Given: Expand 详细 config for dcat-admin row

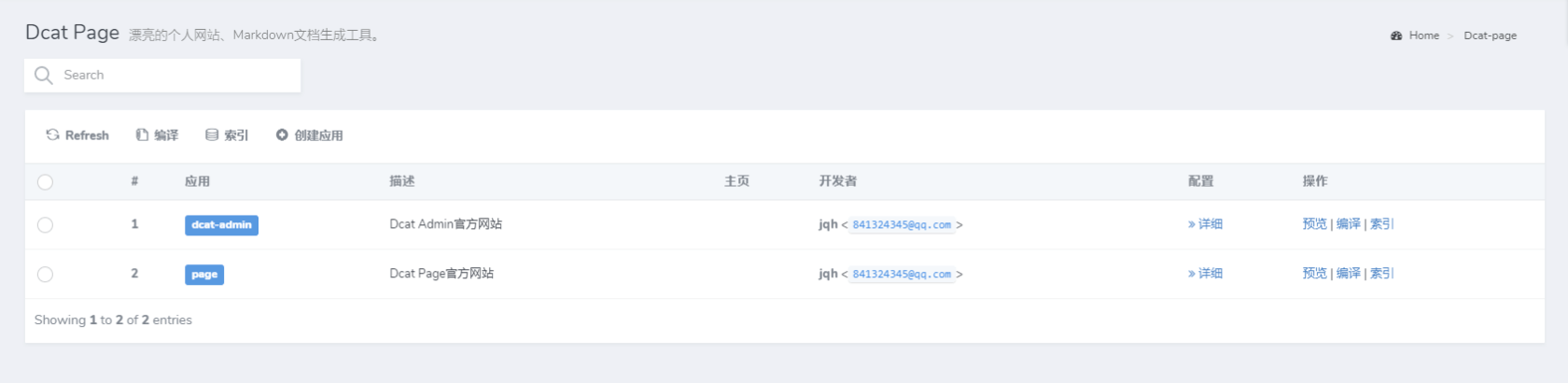Looking at the screenshot, I should (x=1205, y=224).
